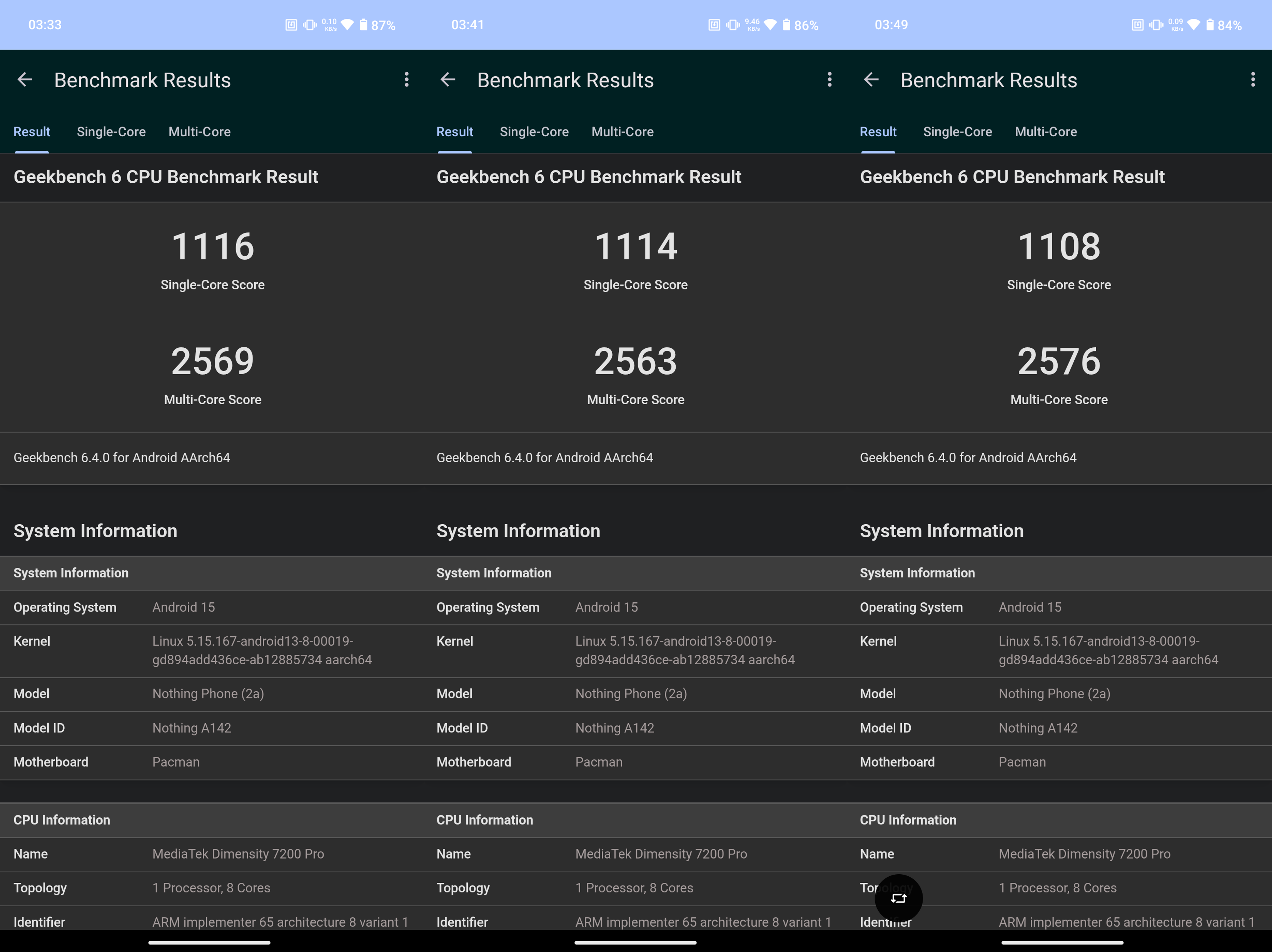1272x952 pixels.
Task: Tap back arrow in first Benchmark Results panel
Action: [25, 79]
